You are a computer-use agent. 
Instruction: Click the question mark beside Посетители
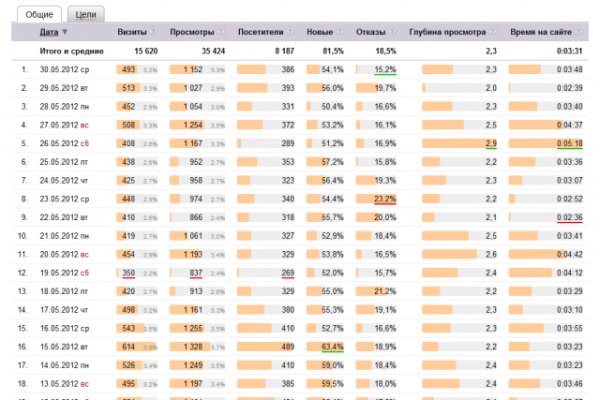[x=290, y=33]
